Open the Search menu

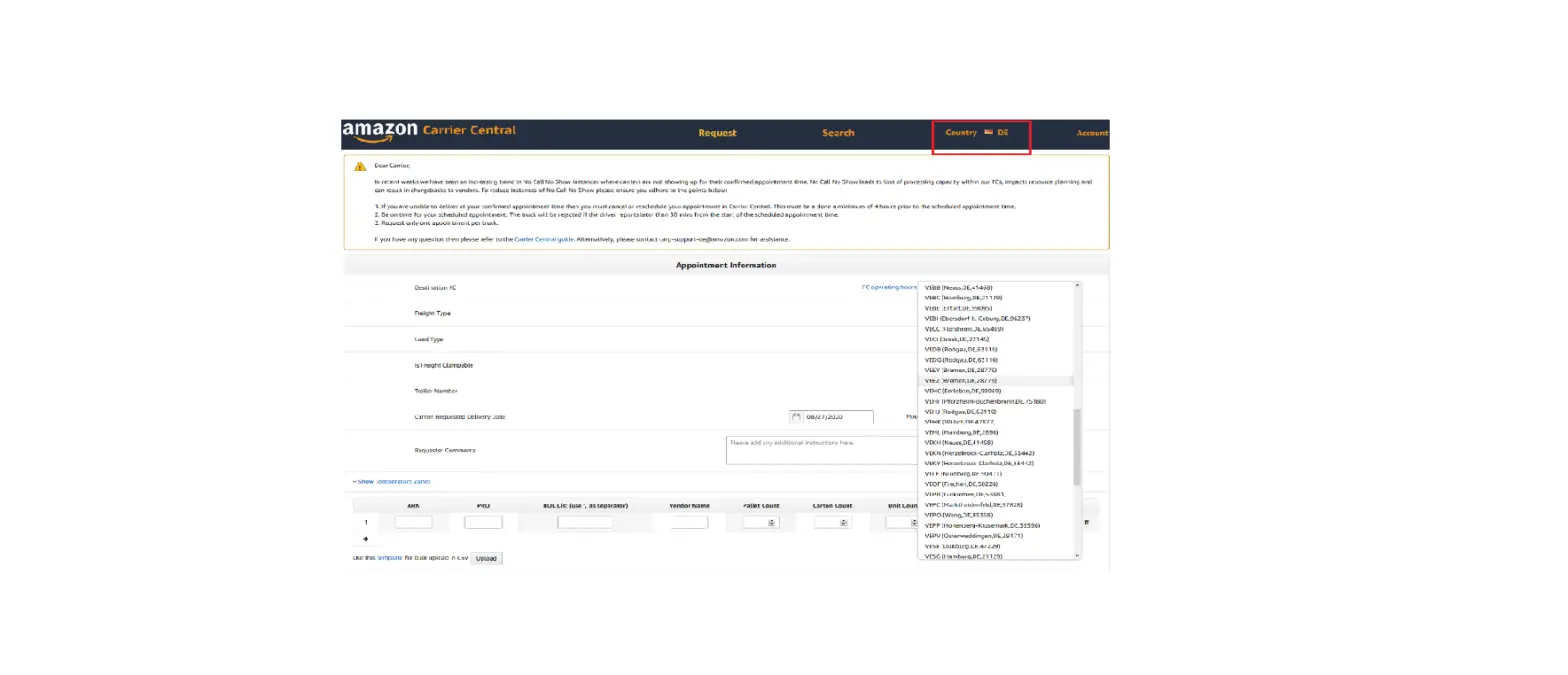point(838,133)
